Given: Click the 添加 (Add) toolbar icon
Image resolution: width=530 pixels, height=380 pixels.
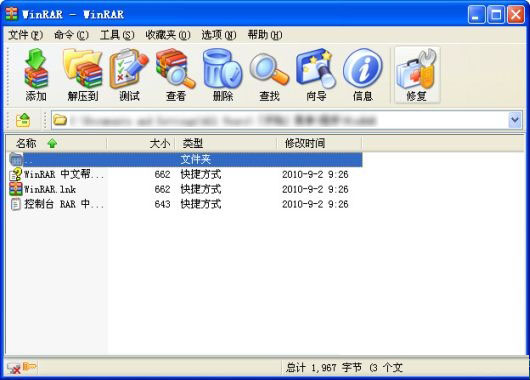Looking at the screenshot, I should point(36,75).
